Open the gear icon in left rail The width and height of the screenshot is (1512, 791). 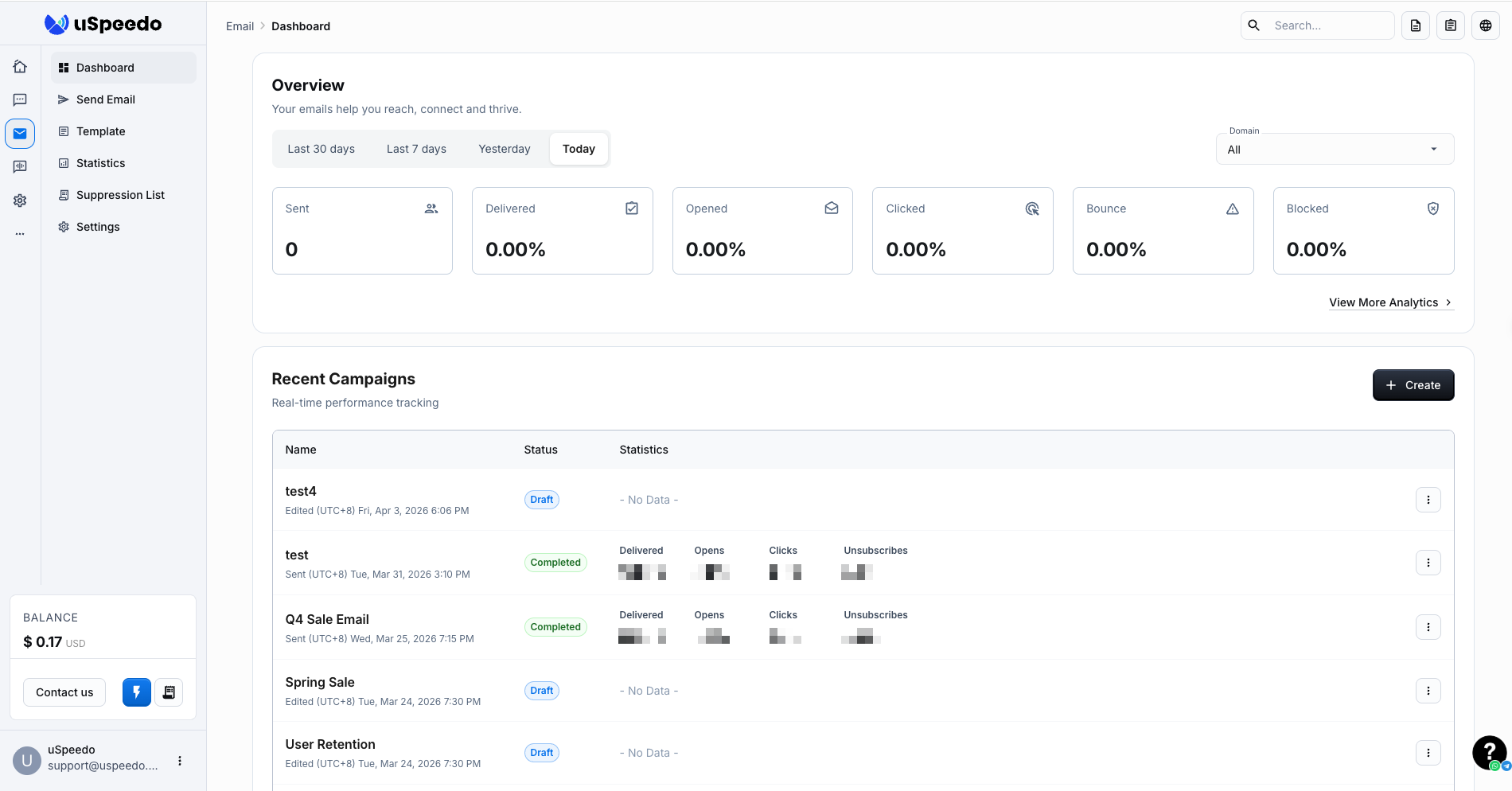(x=20, y=201)
